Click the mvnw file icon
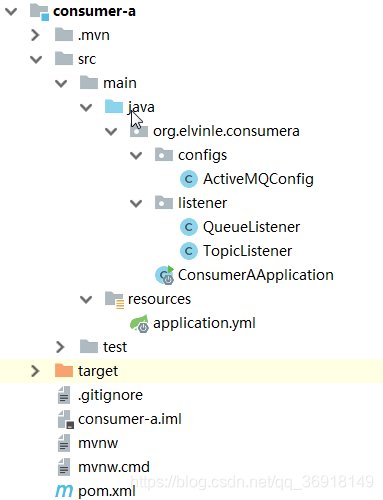383x500 pixels. coord(64,443)
